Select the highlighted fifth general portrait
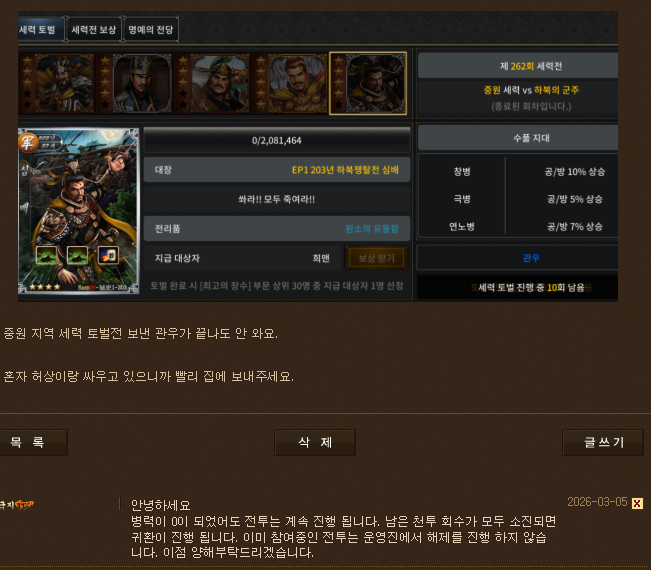This screenshot has width=651, height=570. coord(368,83)
